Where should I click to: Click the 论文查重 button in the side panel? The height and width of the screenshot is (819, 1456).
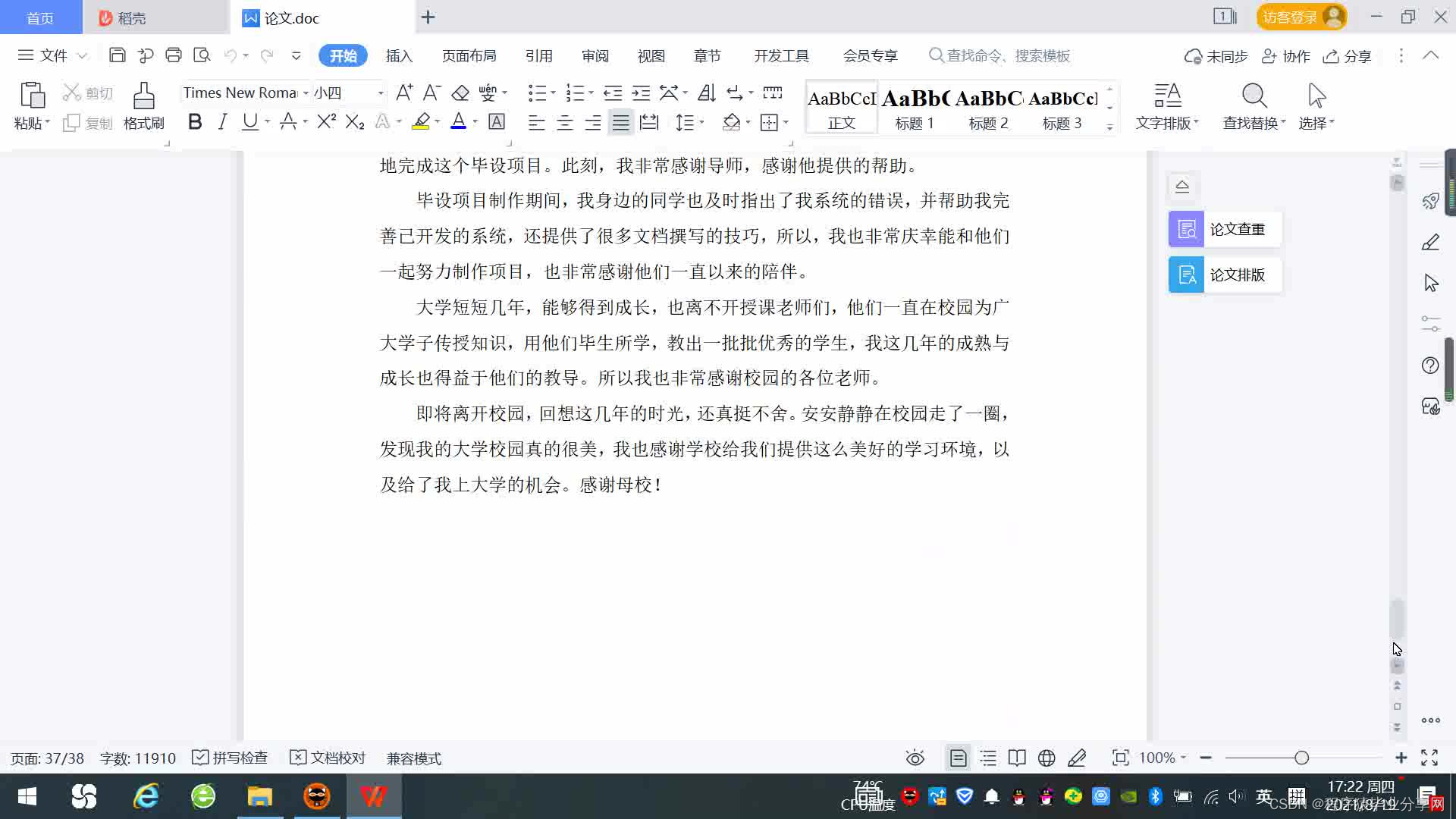coord(1224,229)
